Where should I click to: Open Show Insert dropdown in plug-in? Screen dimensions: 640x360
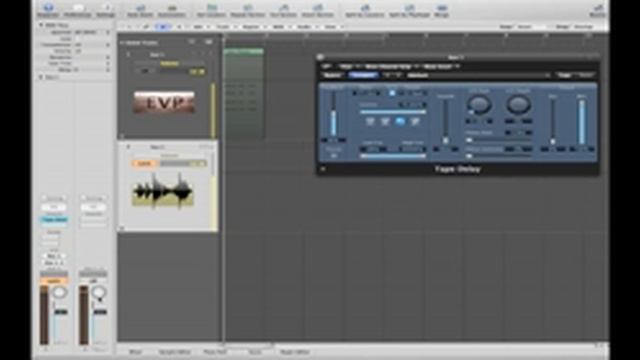pyautogui.click(x=440, y=66)
